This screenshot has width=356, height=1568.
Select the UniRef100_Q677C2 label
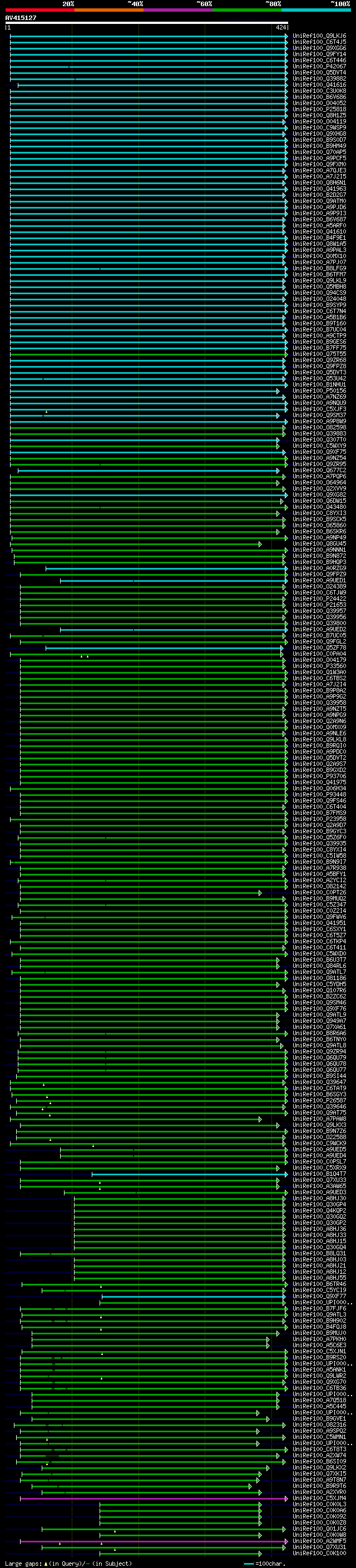pyautogui.click(x=319, y=470)
